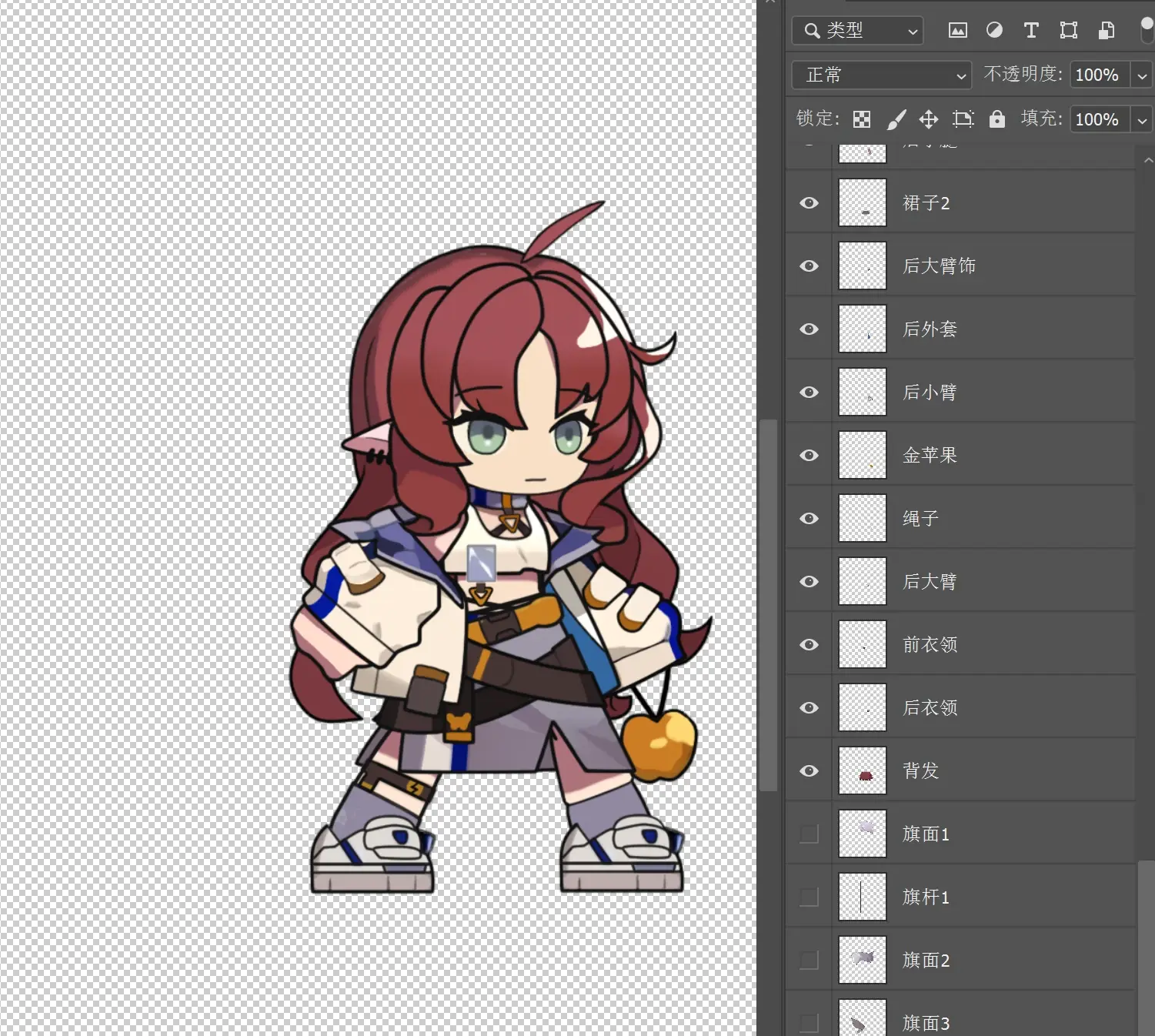1155x1036 pixels.
Task: Click the layers panel scrollbar up arrow
Action: [x=1147, y=160]
